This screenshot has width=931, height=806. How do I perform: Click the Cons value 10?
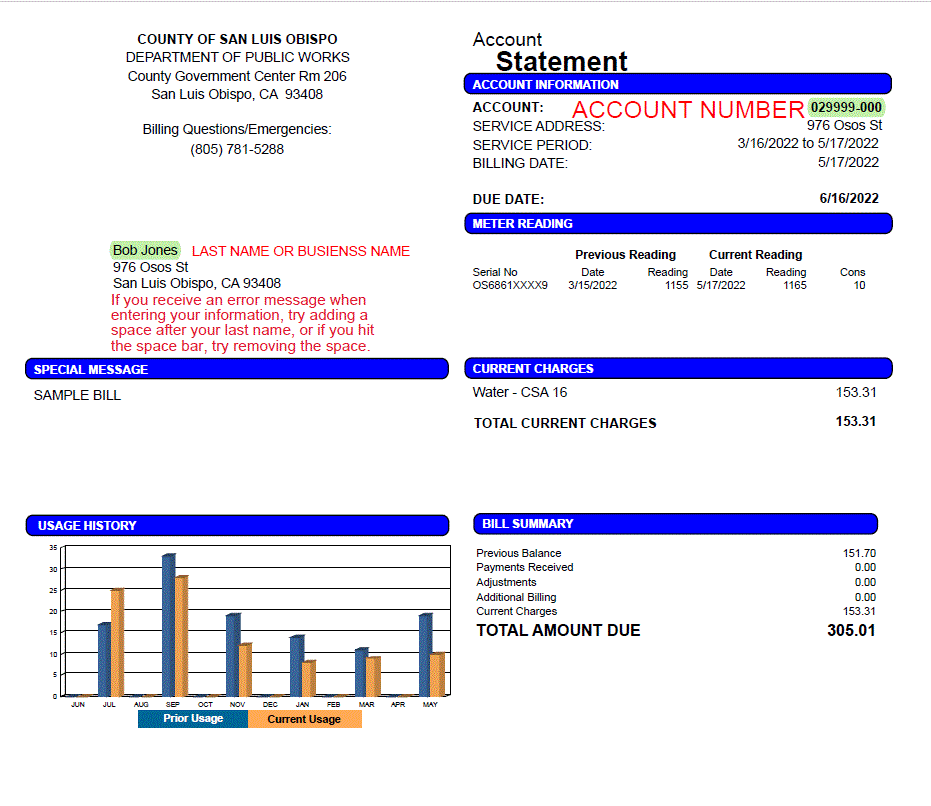click(859, 285)
